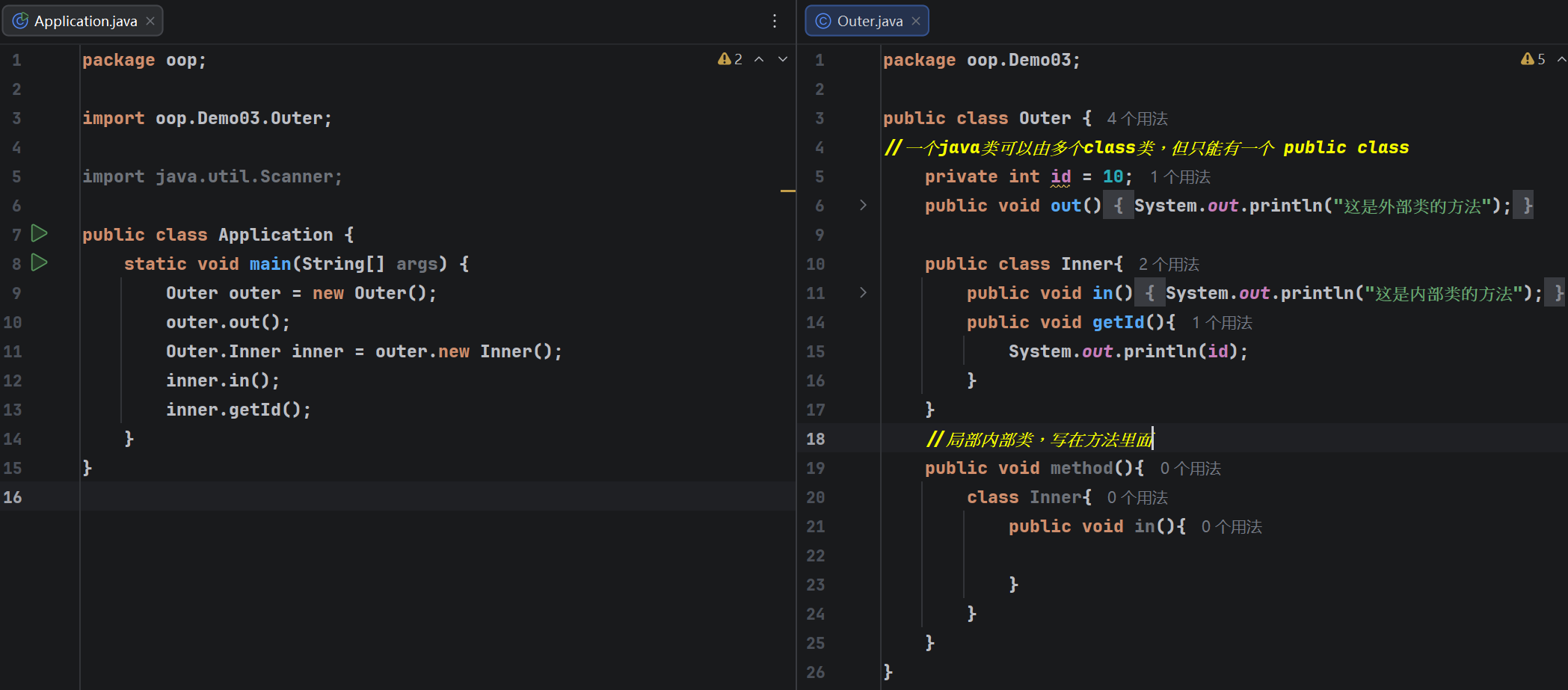
Task: Show the 2 个用法 usages of public class Inner
Action: click(x=1169, y=265)
